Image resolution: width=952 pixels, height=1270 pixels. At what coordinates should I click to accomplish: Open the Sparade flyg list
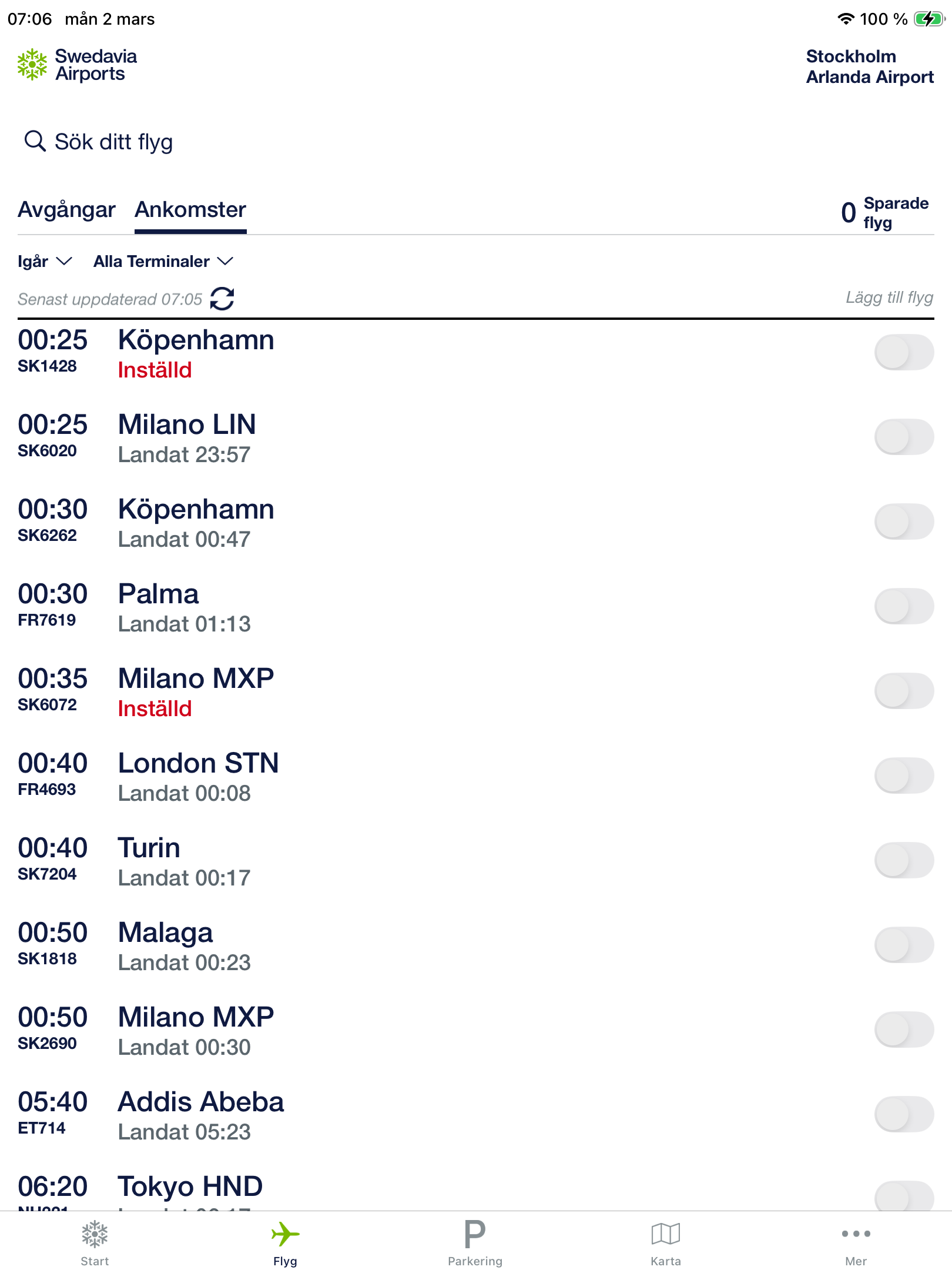[884, 213]
